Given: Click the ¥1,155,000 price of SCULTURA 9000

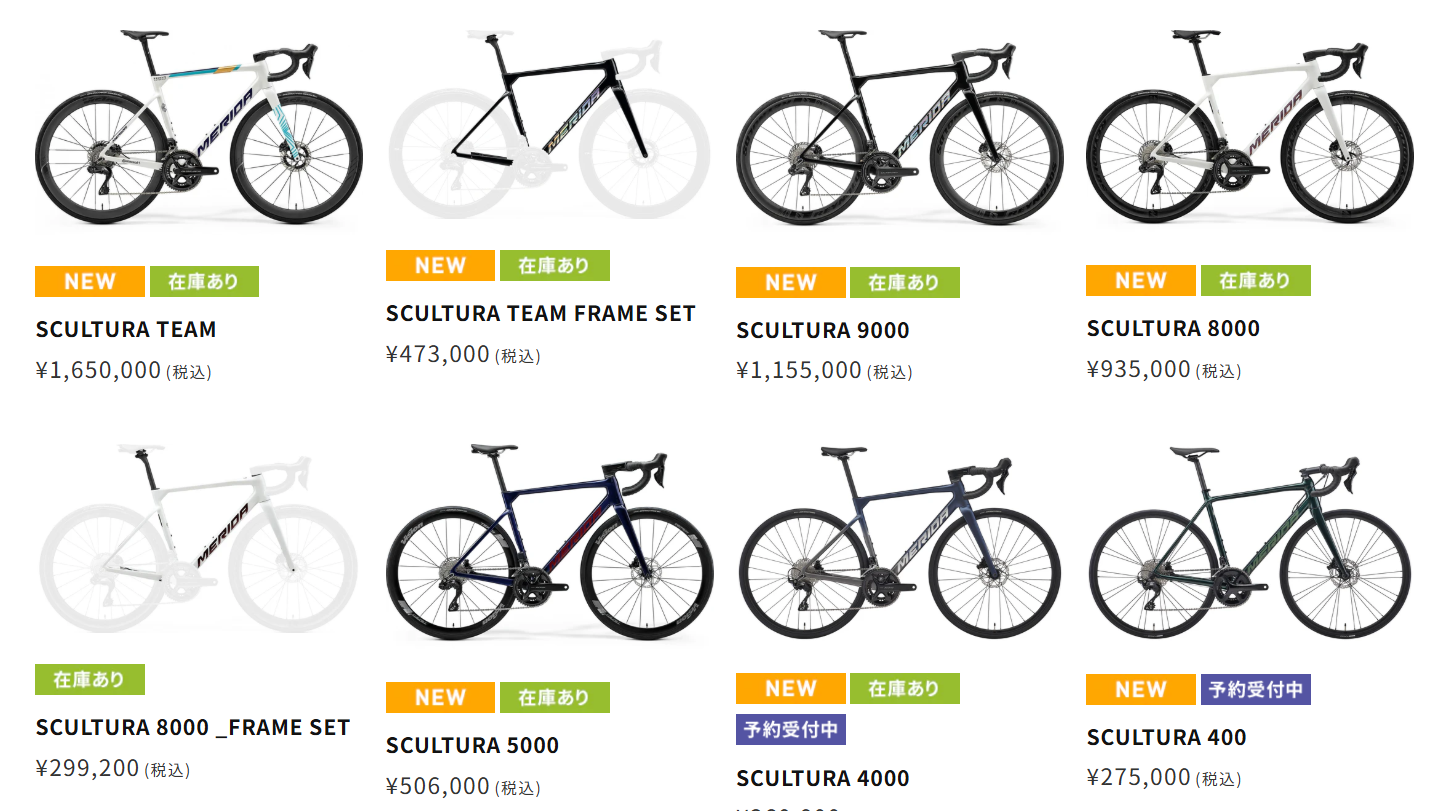Looking at the screenshot, I should click(x=798, y=371).
